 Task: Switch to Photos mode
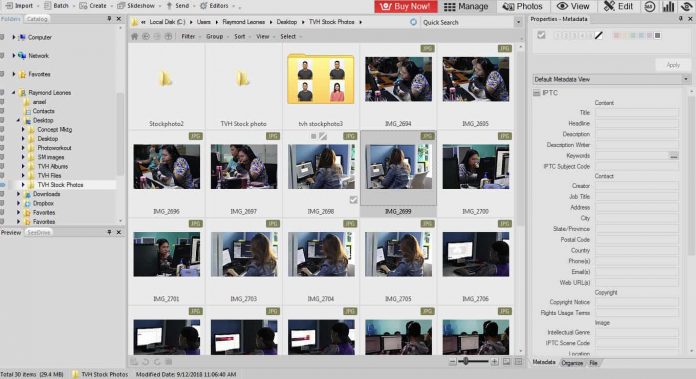522,6
